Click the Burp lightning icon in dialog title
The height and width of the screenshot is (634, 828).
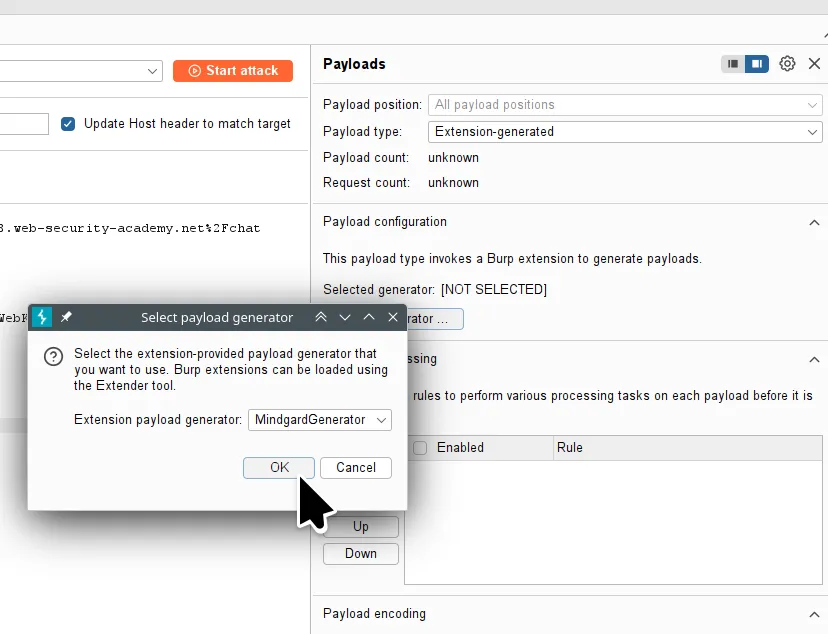(42, 317)
